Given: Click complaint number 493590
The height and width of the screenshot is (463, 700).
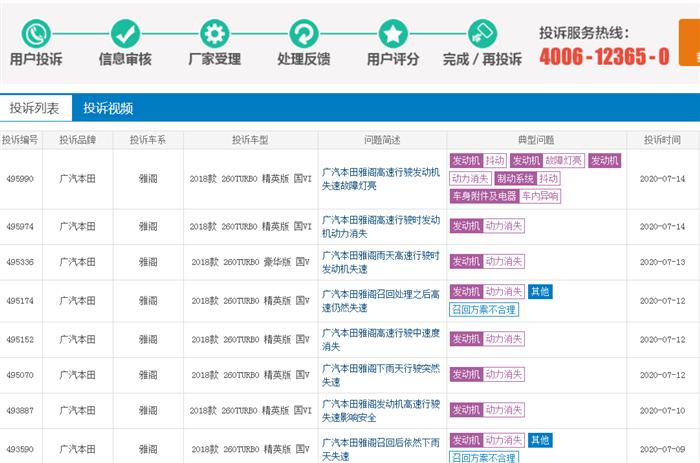Looking at the screenshot, I should pos(20,449).
